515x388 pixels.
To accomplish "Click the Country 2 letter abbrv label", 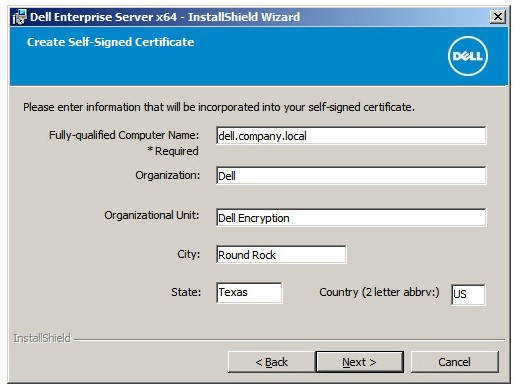I will [379, 292].
